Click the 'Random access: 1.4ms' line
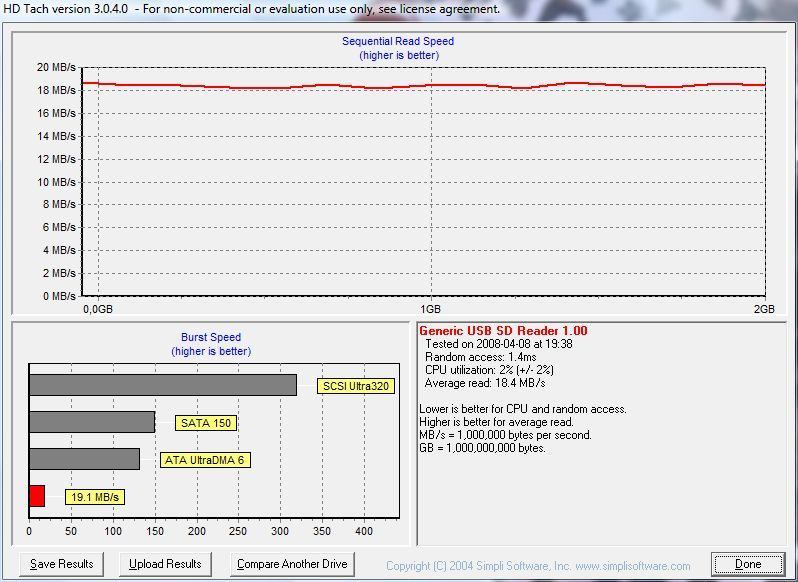The height and width of the screenshot is (582, 798). 480,357
